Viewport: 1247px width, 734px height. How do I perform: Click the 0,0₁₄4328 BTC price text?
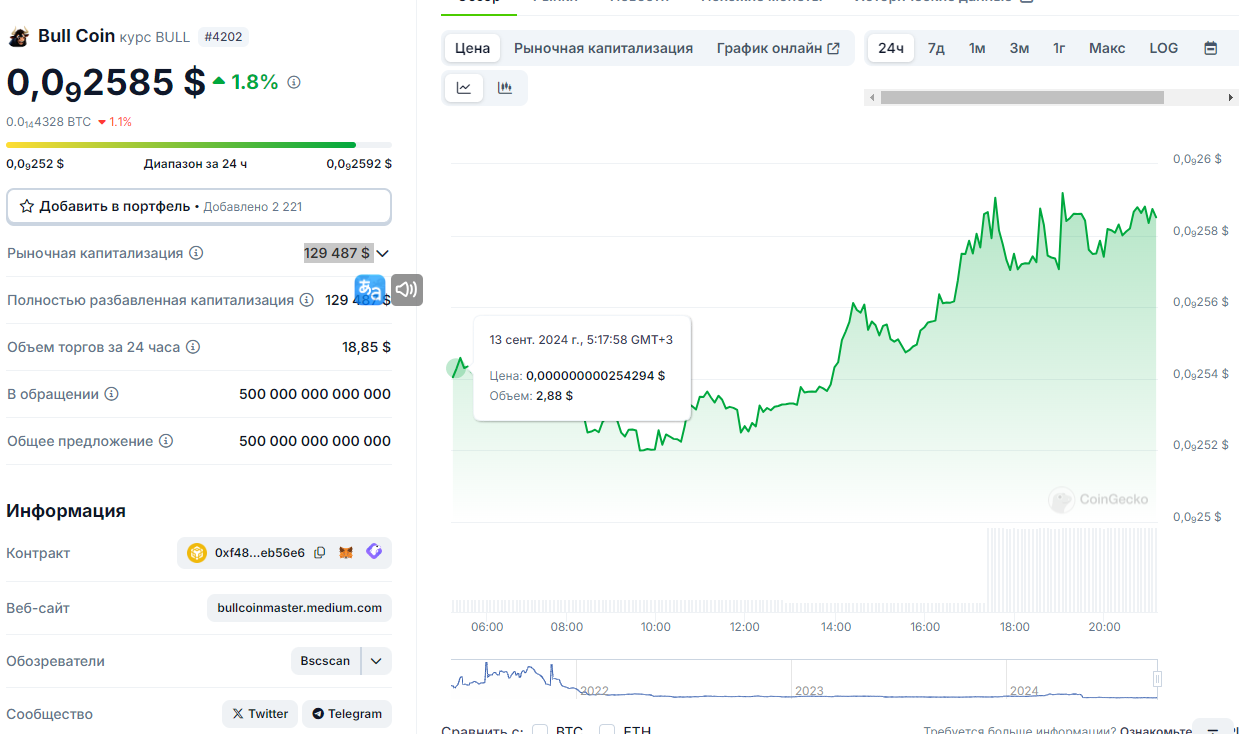point(49,122)
